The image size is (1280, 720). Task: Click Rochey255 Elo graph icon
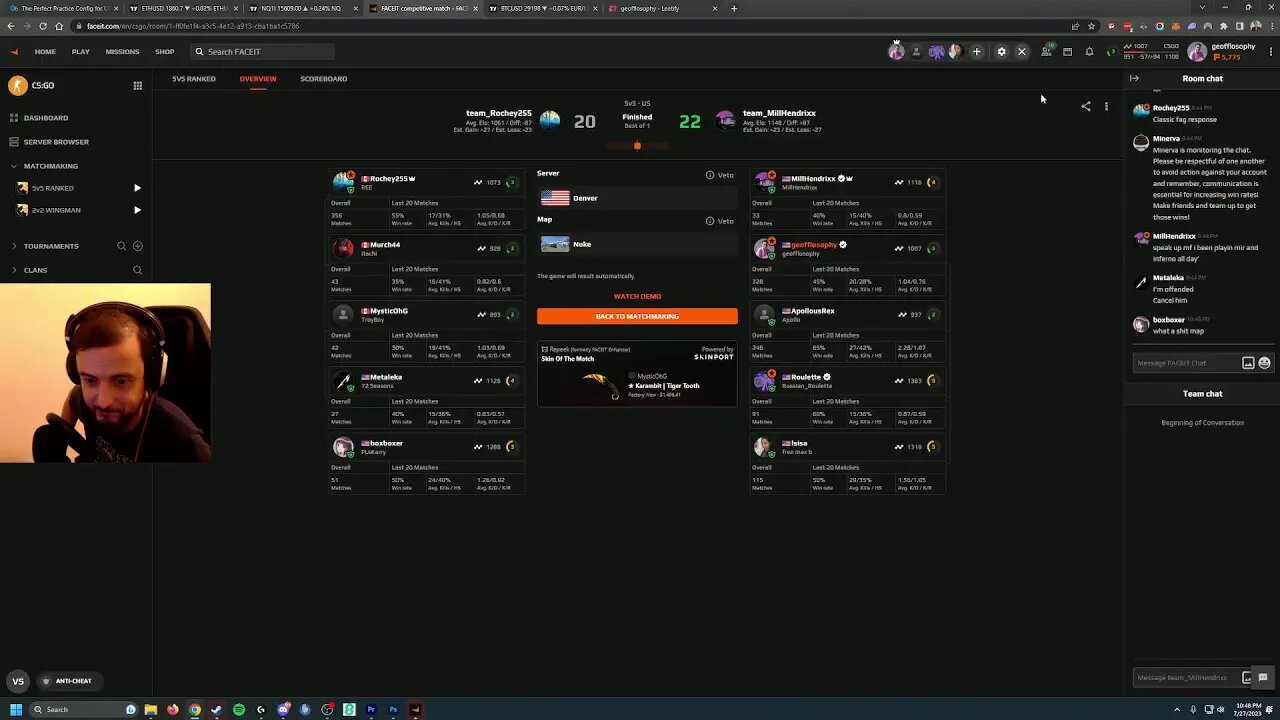pyautogui.click(x=480, y=182)
